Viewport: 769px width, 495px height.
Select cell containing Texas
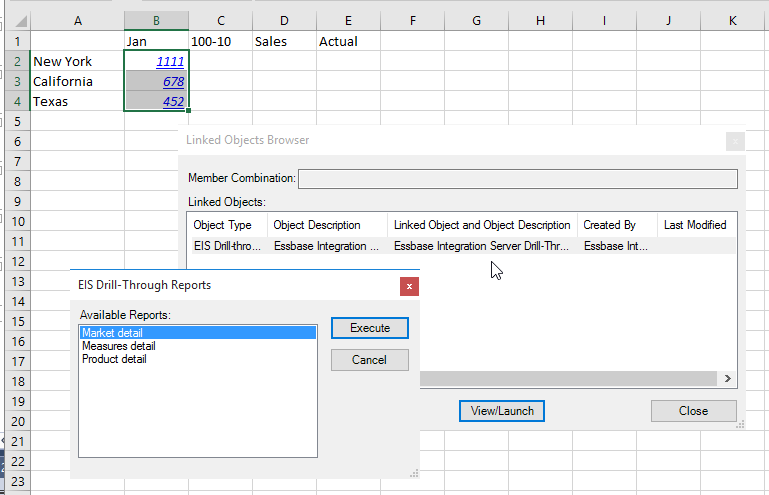click(x=77, y=102)
